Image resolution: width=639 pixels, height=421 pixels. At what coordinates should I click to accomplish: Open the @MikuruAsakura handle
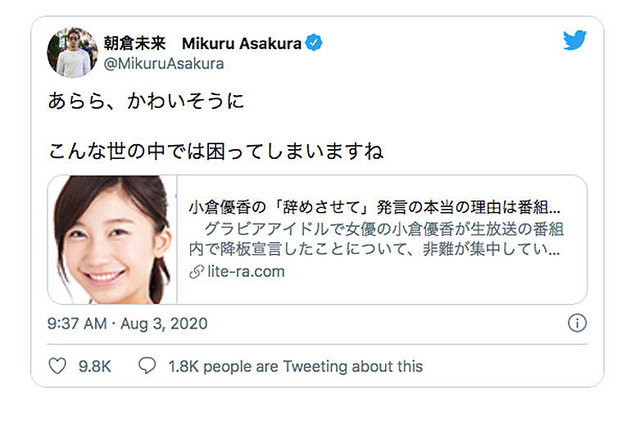(164, 64)
